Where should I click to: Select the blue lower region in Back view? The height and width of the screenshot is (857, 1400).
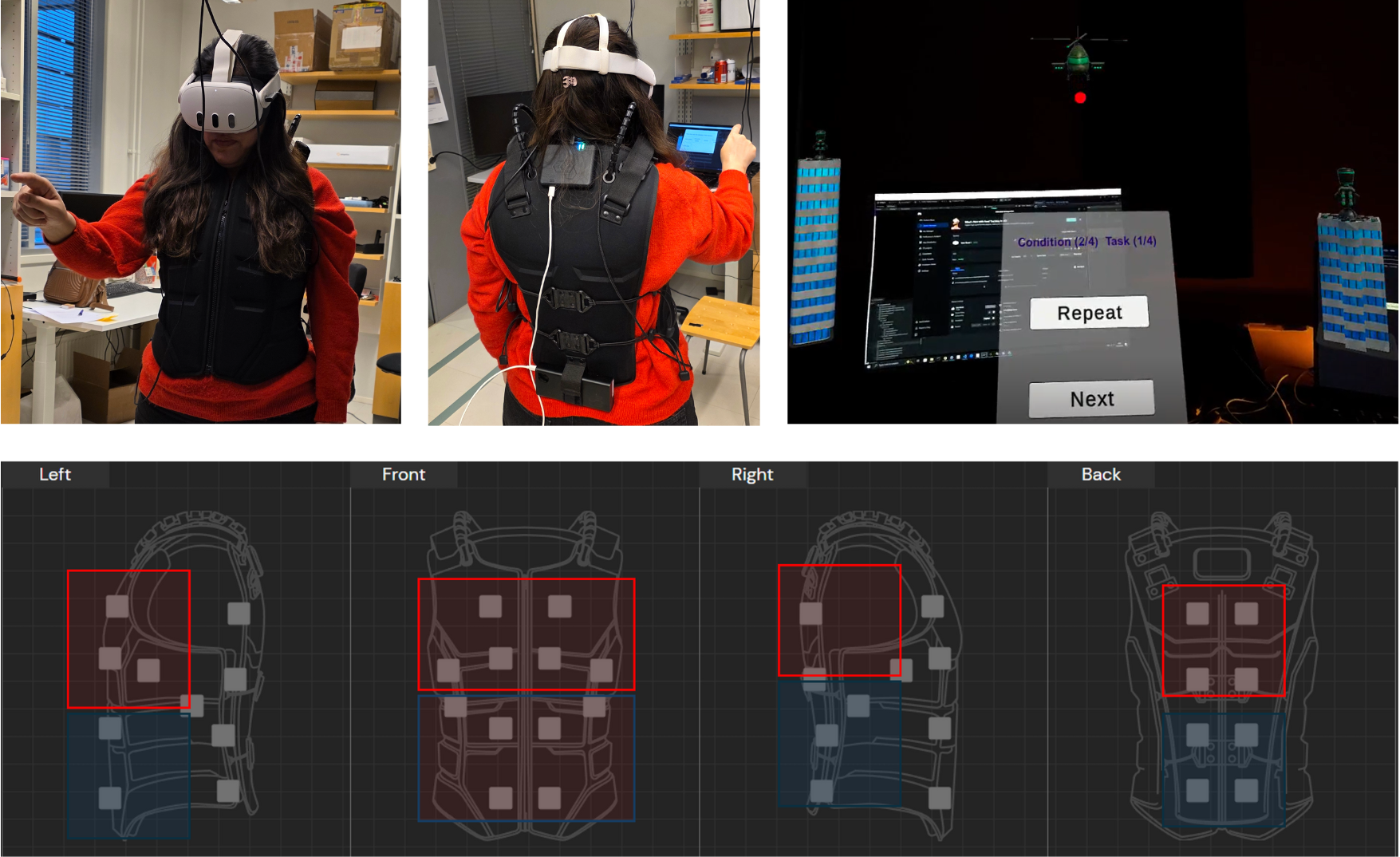click(1224, 769)
